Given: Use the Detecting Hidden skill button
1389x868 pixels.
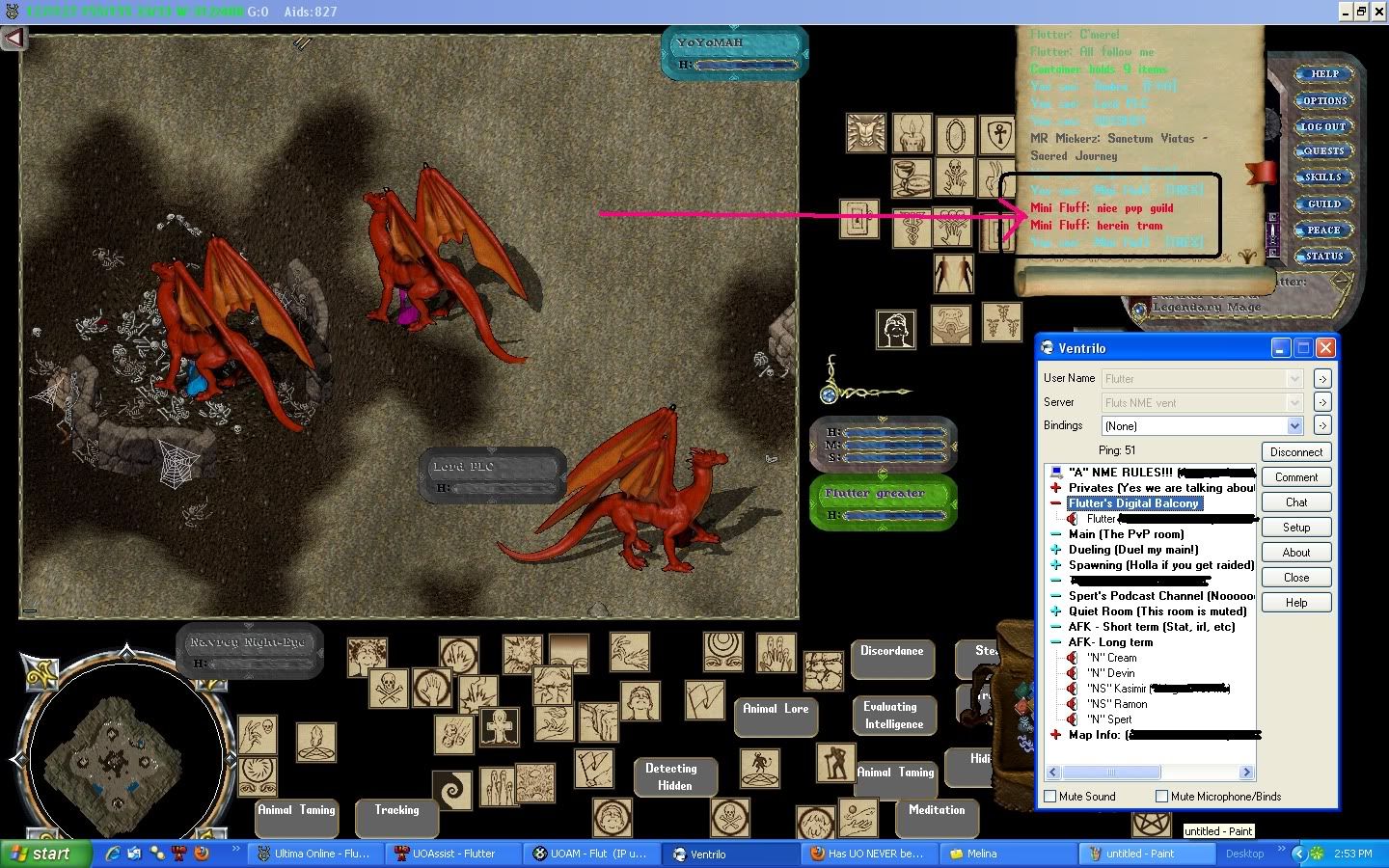Looking at the screenshot, I should (675, 776).
